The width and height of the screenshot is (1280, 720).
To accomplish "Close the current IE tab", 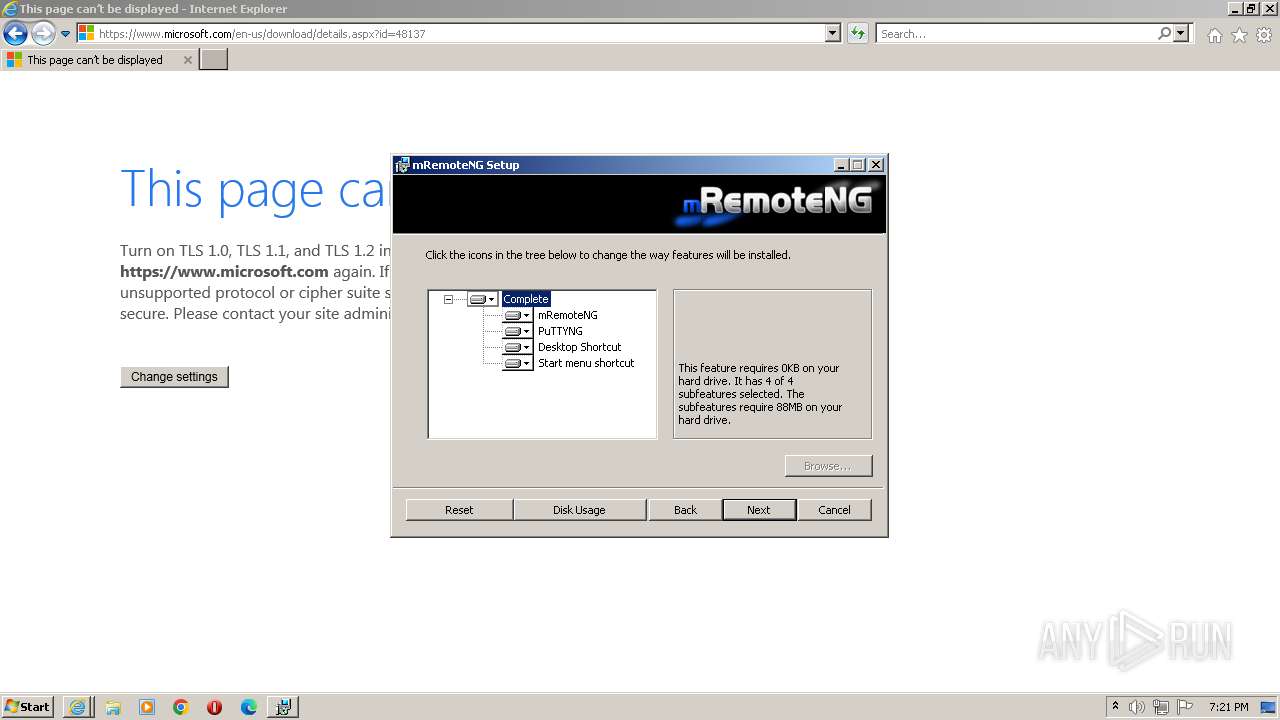I will coord(187,60).
